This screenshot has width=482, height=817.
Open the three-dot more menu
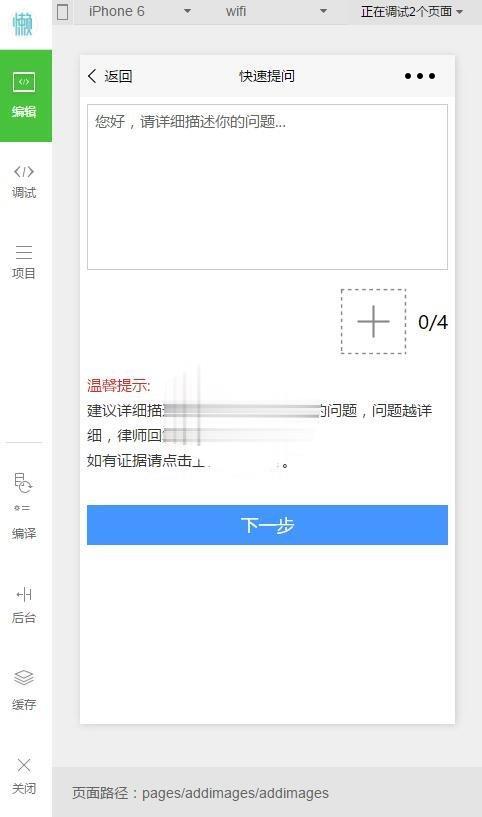(x=419, y=76)
